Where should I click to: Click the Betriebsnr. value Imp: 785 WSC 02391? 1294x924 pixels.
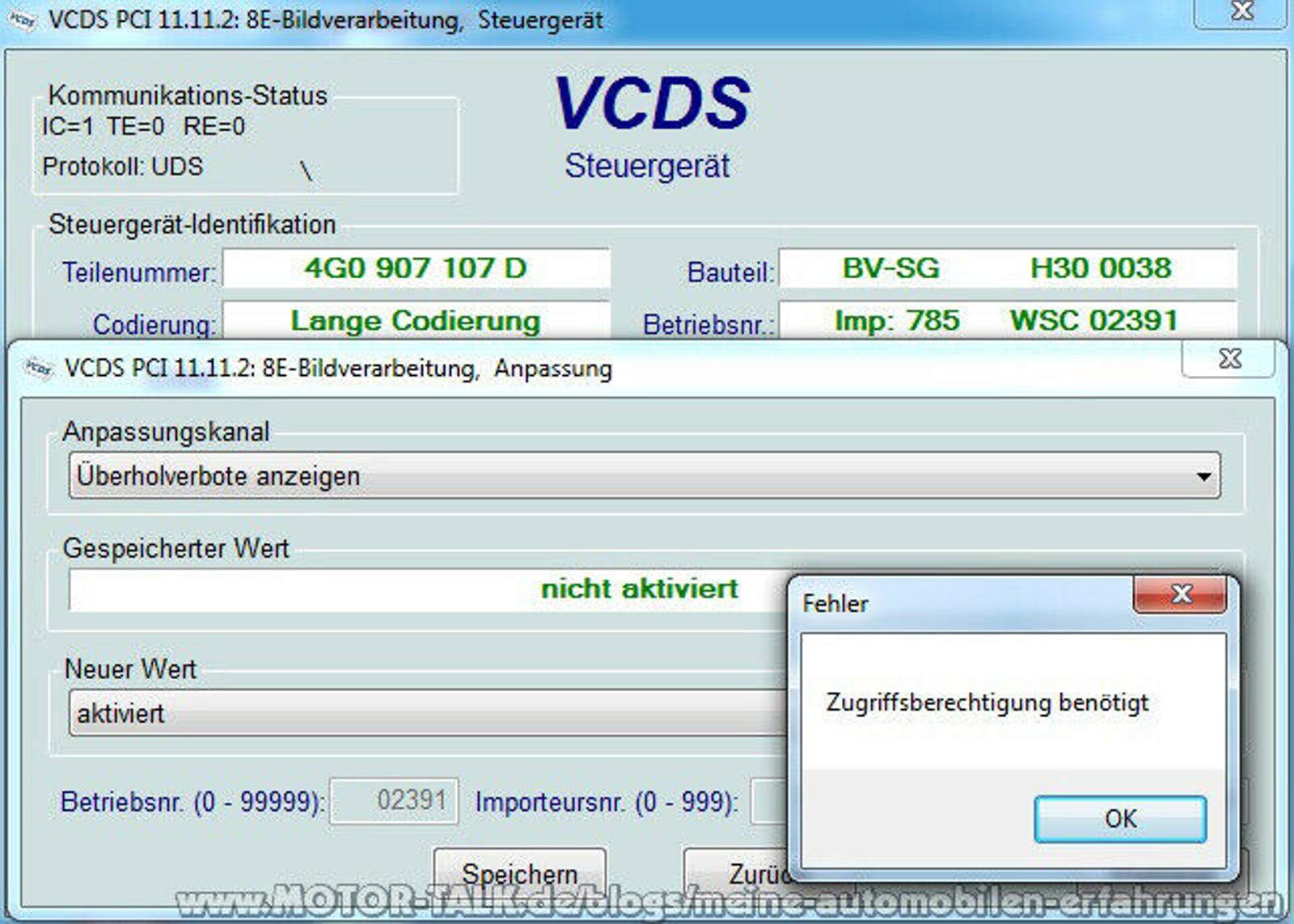(x=1007, y=321)
